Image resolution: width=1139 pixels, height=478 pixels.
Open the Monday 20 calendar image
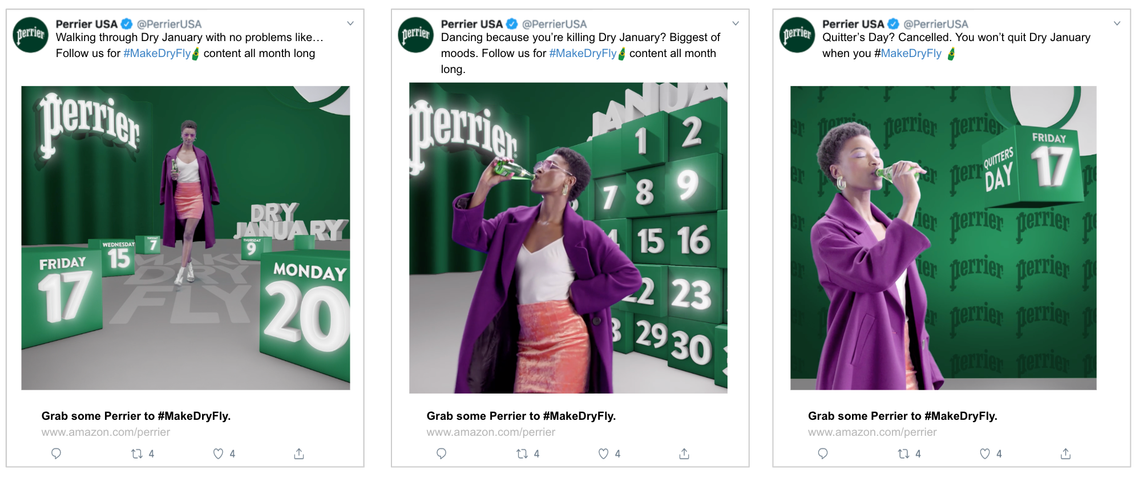tap(185, 238)
